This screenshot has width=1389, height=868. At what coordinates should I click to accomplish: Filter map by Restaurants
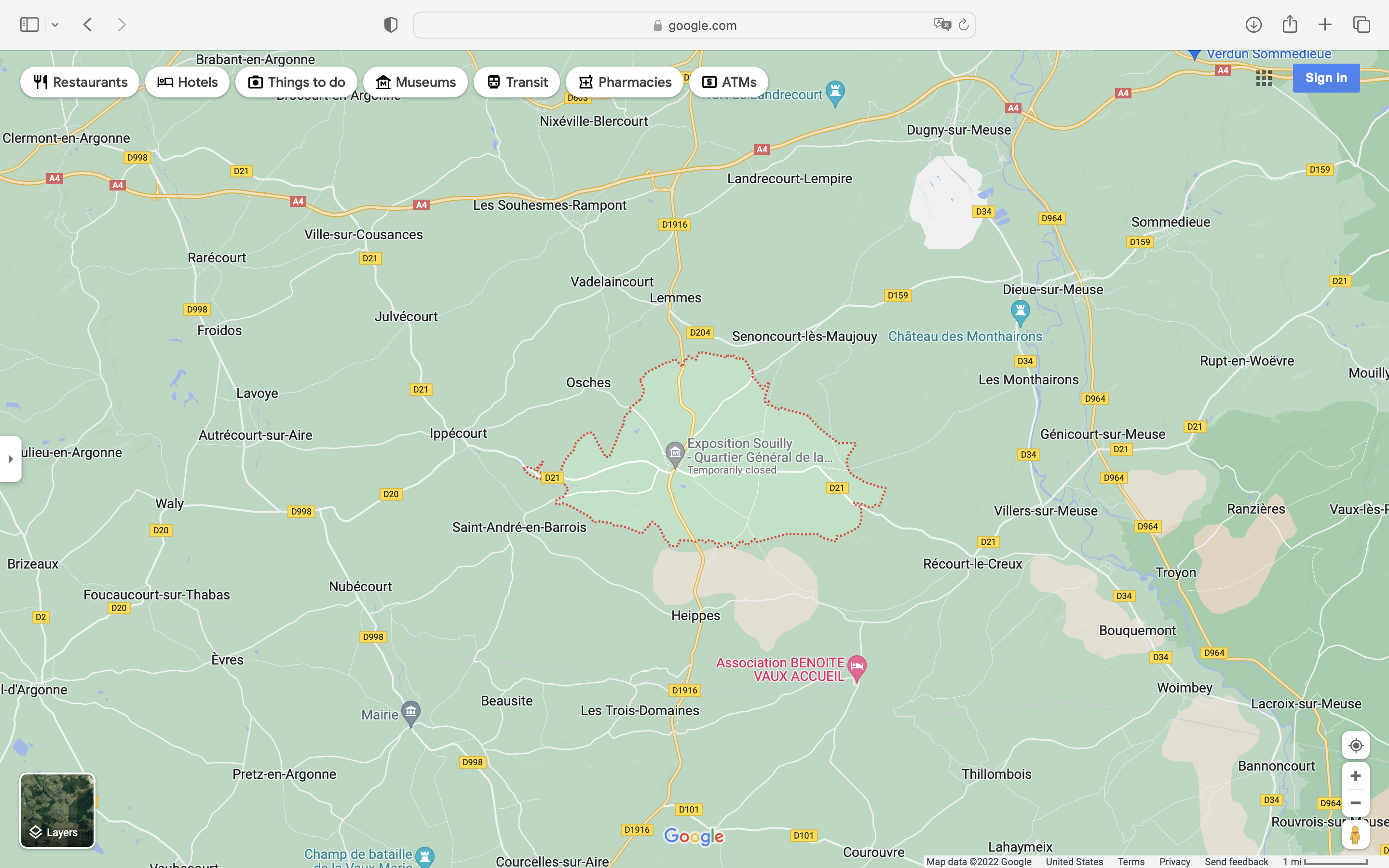coord(80,82)
